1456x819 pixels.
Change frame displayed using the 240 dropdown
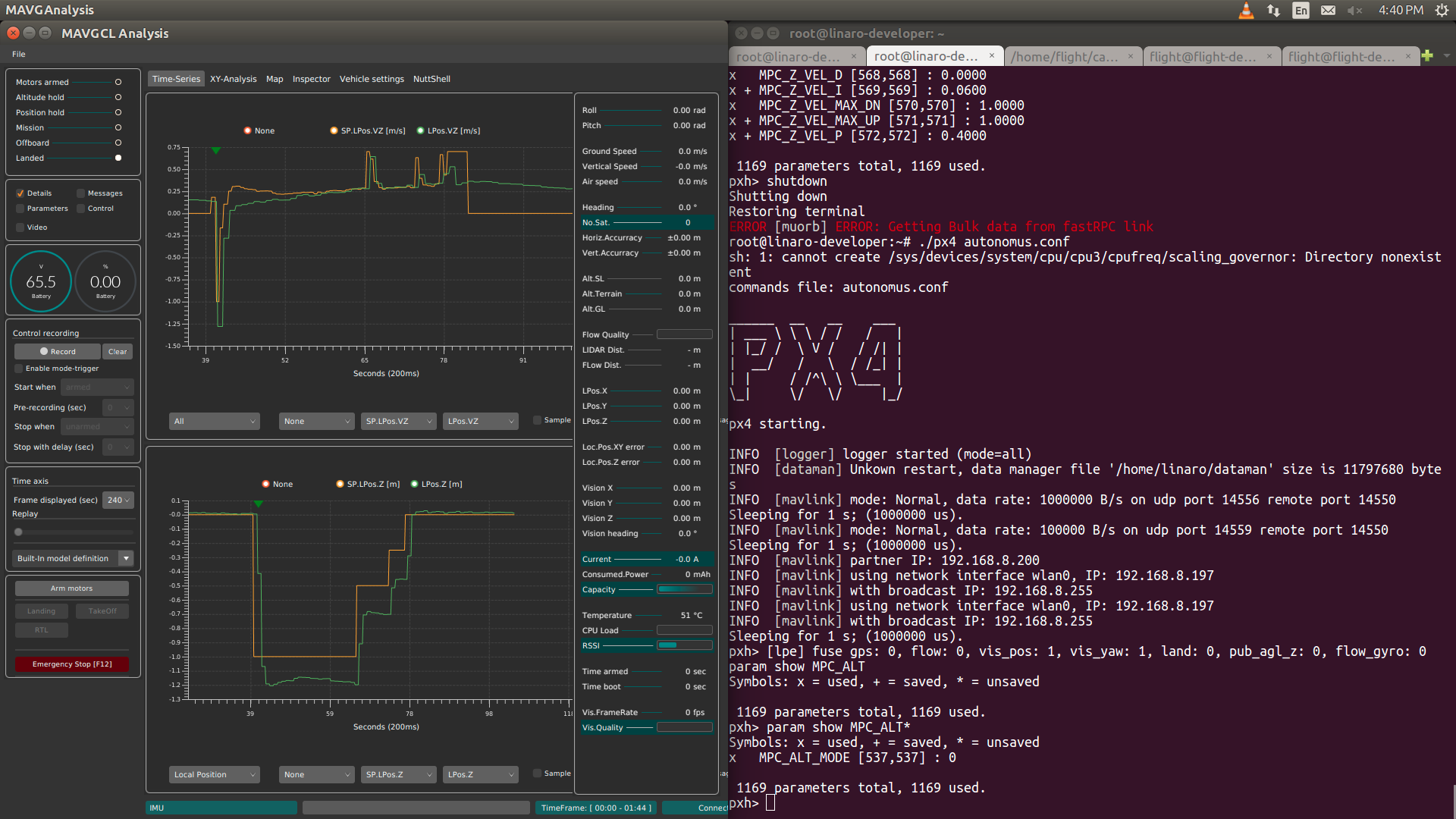[x=118, y=500]
